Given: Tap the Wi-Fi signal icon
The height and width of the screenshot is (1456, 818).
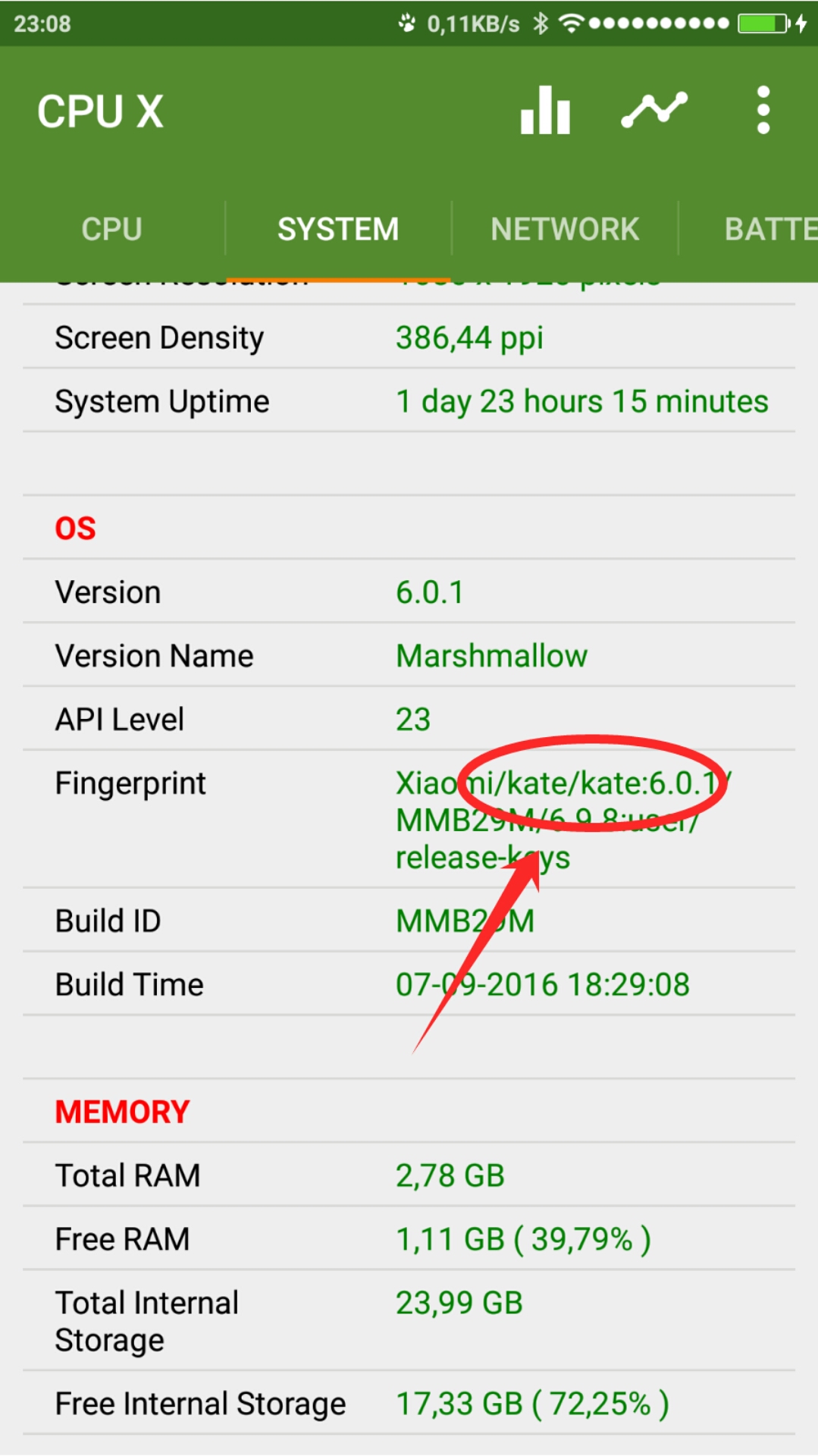Looking at the screenshot, I should pos(572,24).
